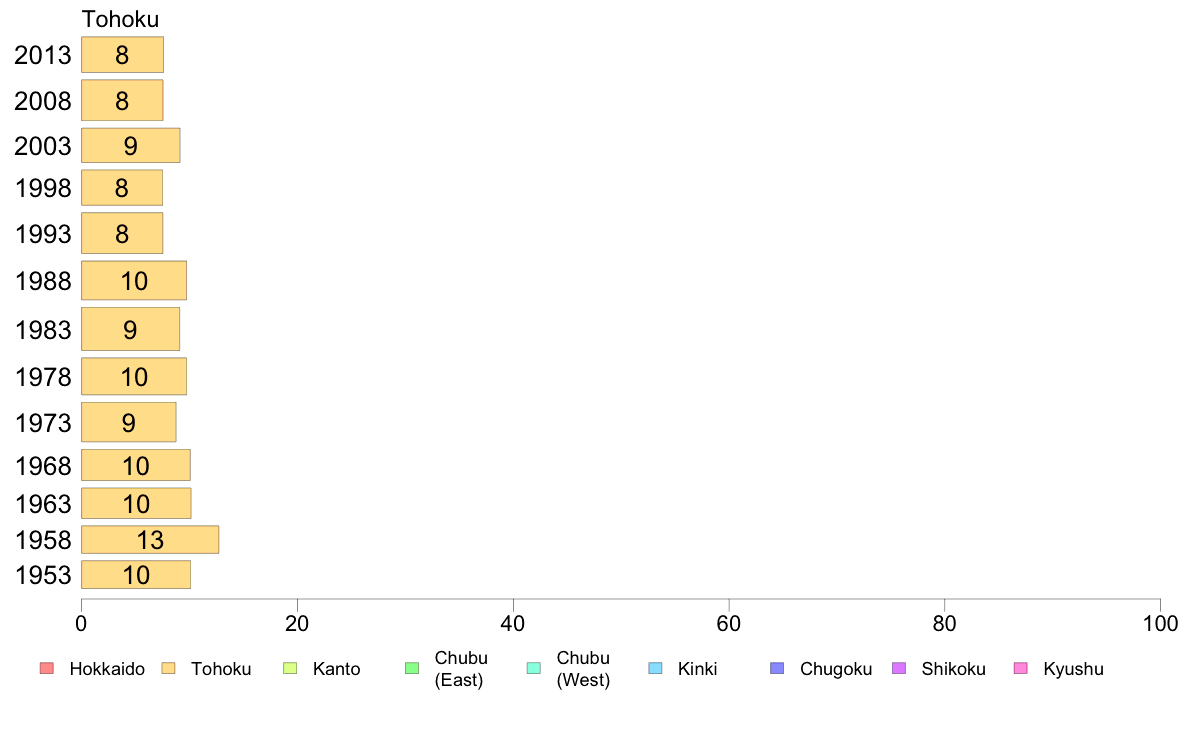
Task: Click the Kyushu pink legend swatch
Action: click(x=1021, y=669)
